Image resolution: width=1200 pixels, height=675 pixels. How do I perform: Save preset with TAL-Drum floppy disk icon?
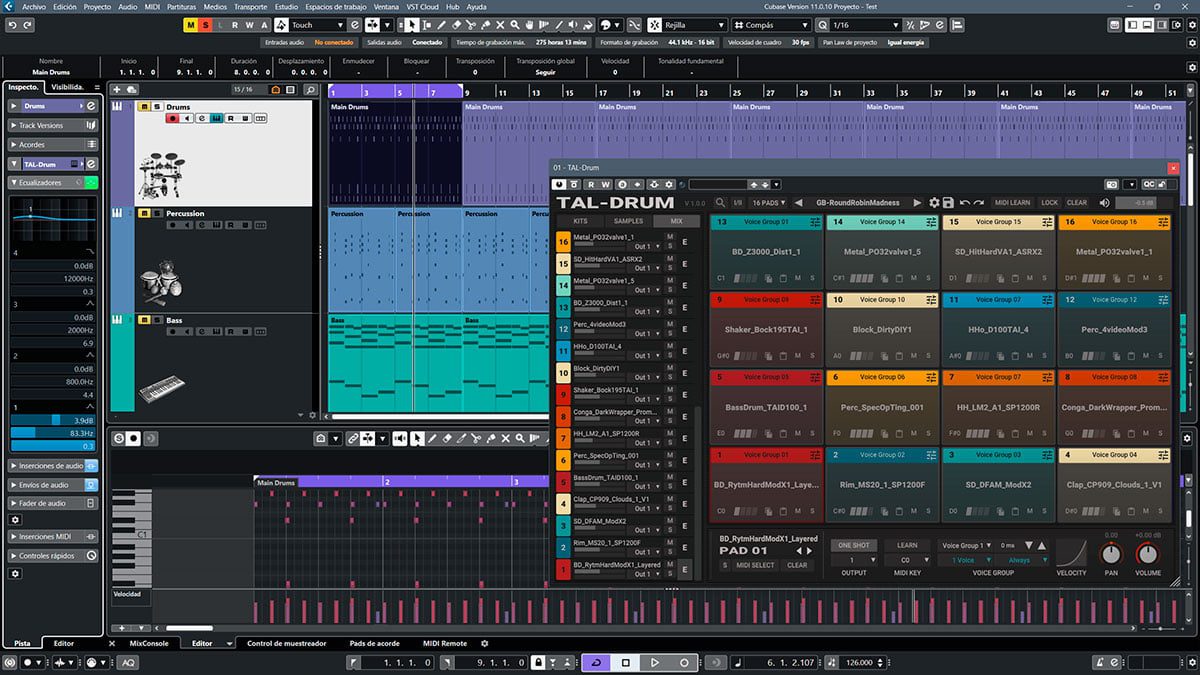949,203
